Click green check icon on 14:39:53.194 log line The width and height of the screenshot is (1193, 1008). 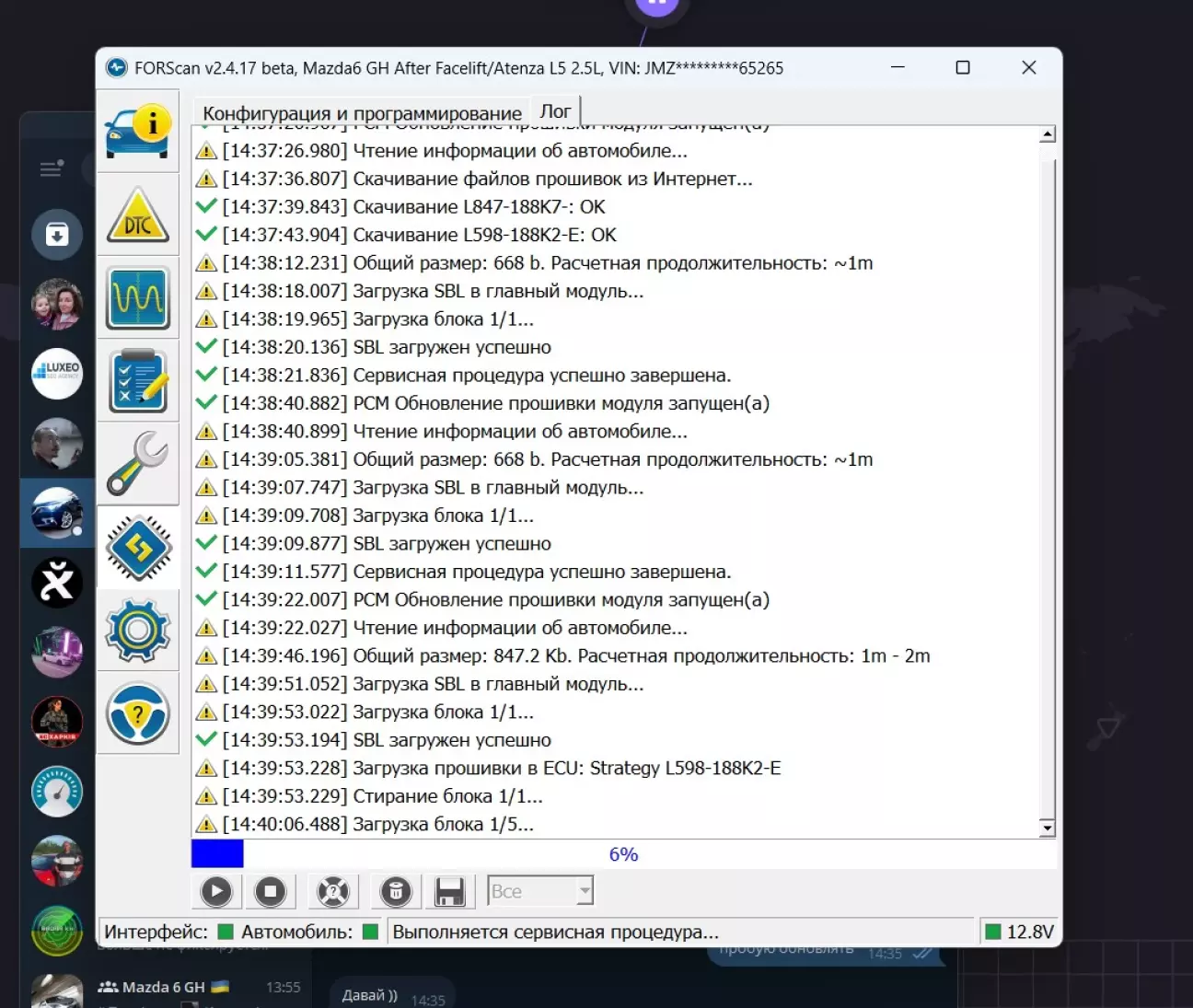[x=206, y=739]
